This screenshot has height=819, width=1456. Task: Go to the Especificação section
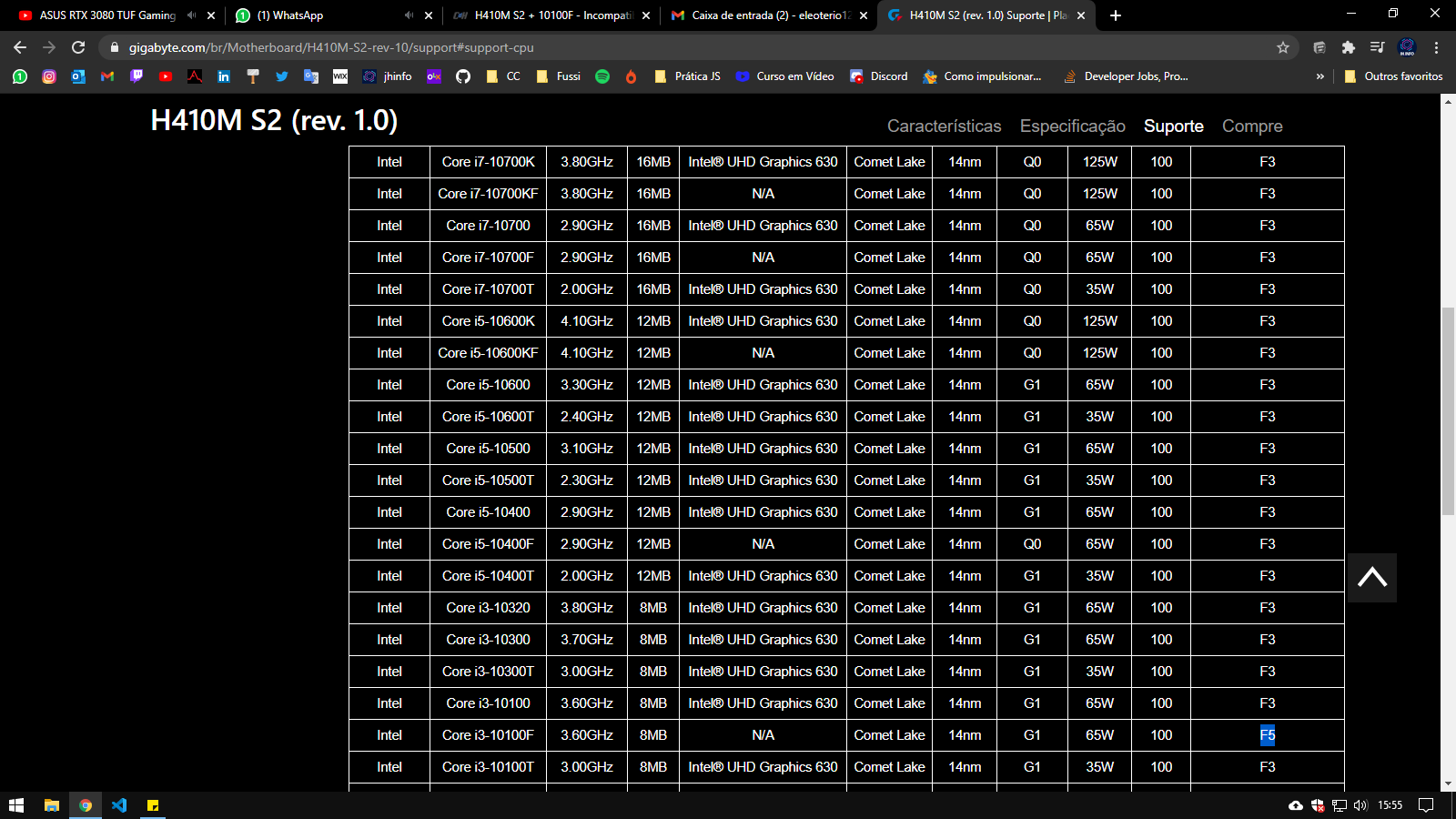point(1073,126)
